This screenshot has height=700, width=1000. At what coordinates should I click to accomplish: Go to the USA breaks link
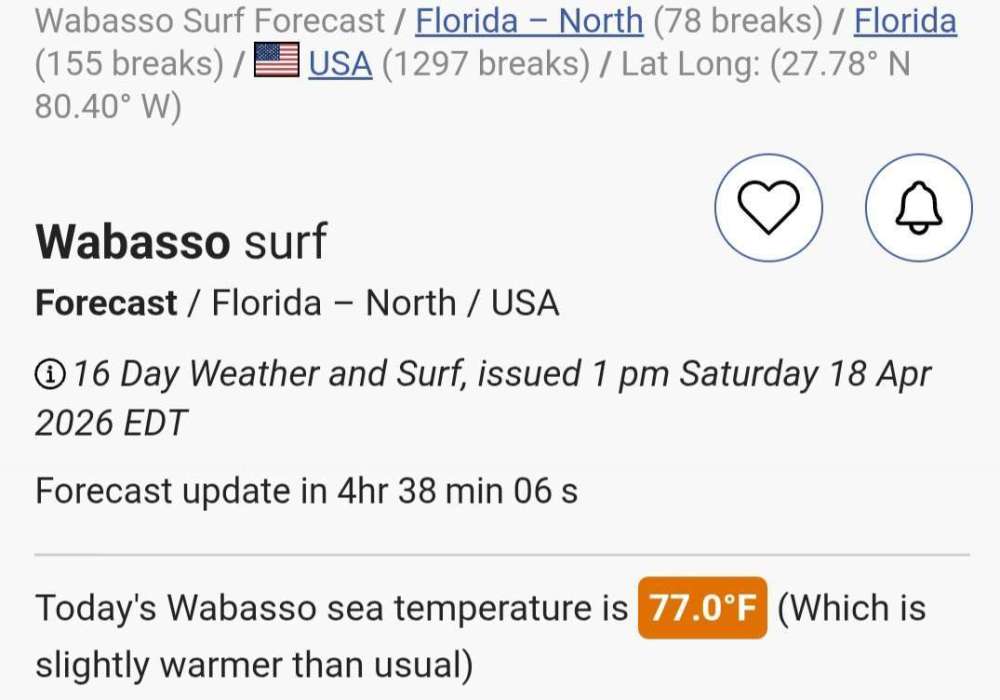pos(340,65)
